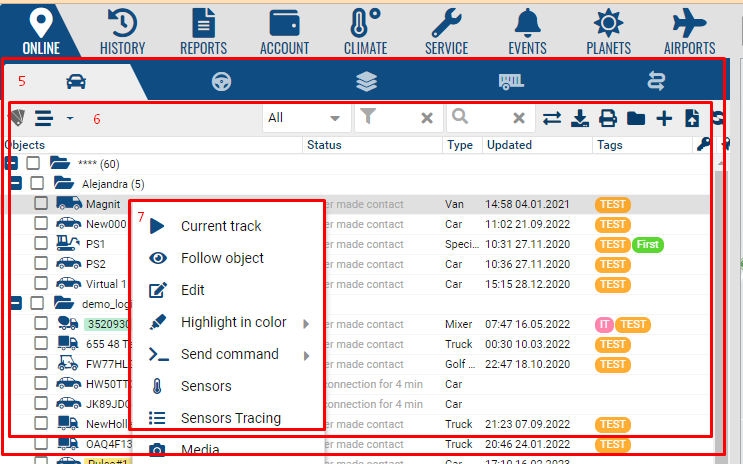Collapse the **** (60) root group
Viewport: 743px width, 464px height.
tap(11, 164)
